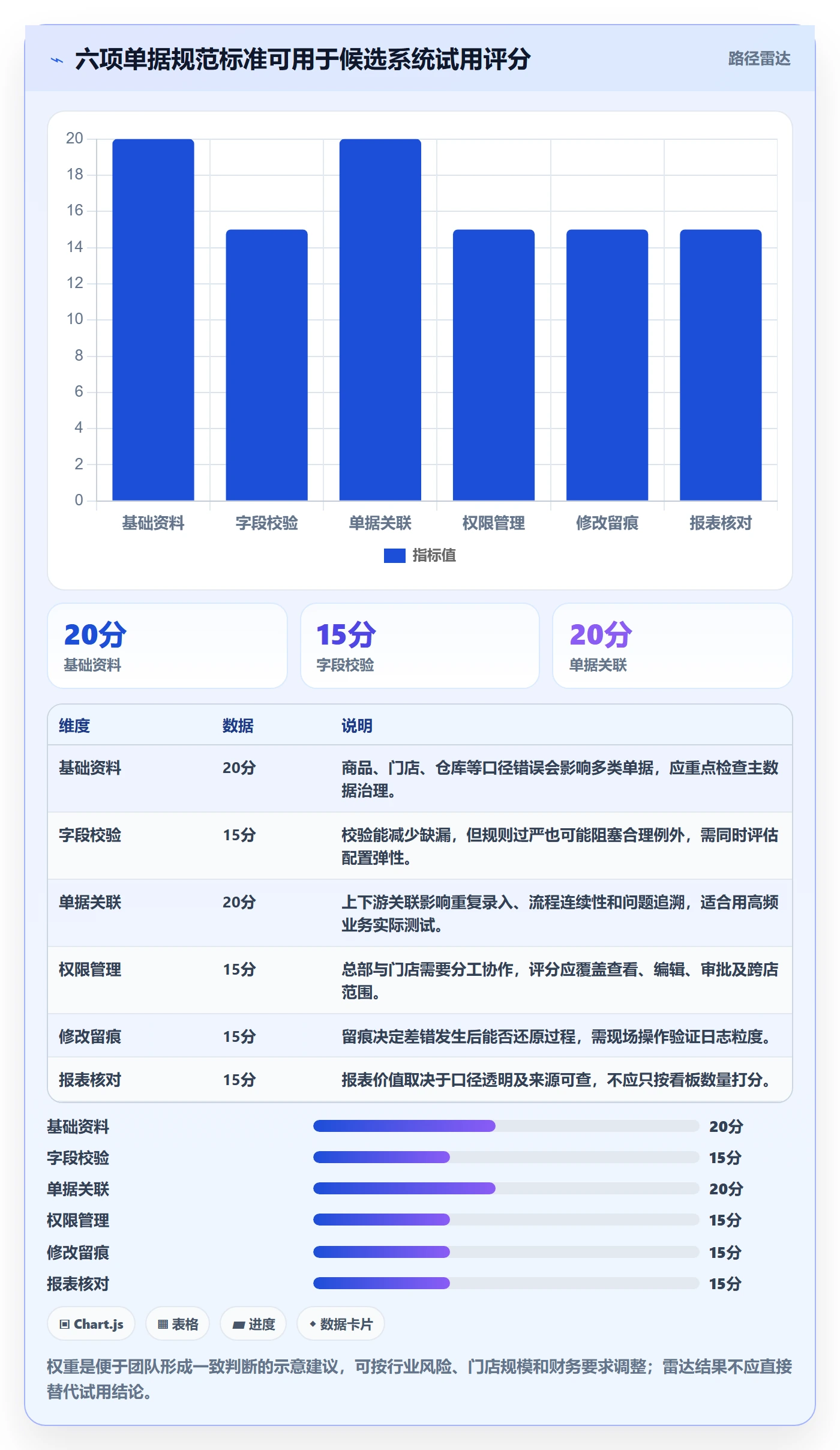Click description starting with 校验能减少缺漏
Screen dimensions: 840x1450
pos(560,846)
